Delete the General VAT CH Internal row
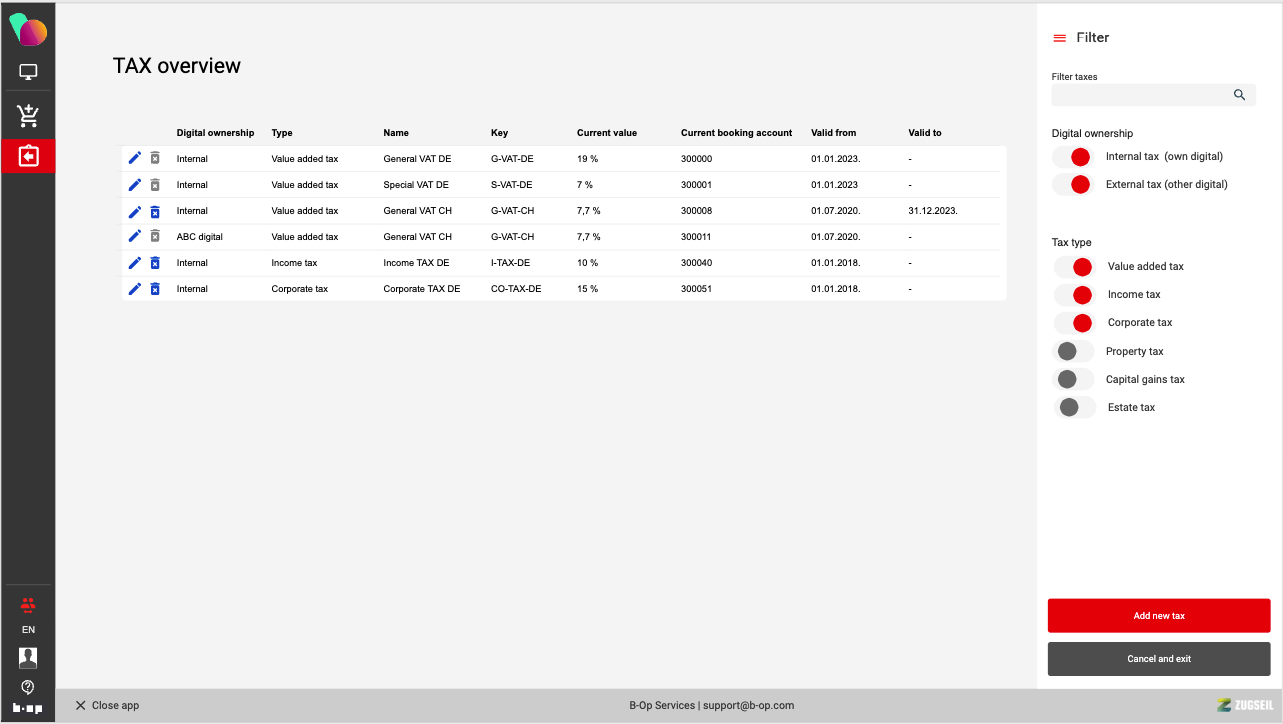 155,211
